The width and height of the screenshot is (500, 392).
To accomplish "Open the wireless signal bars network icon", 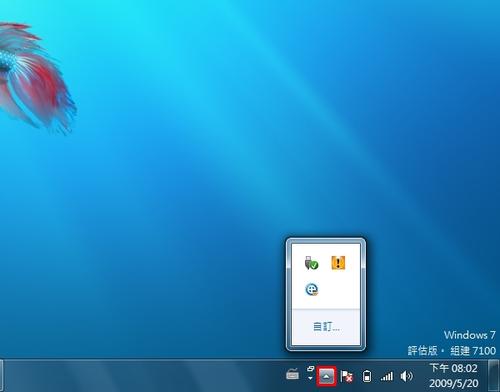I will point(387,377).
